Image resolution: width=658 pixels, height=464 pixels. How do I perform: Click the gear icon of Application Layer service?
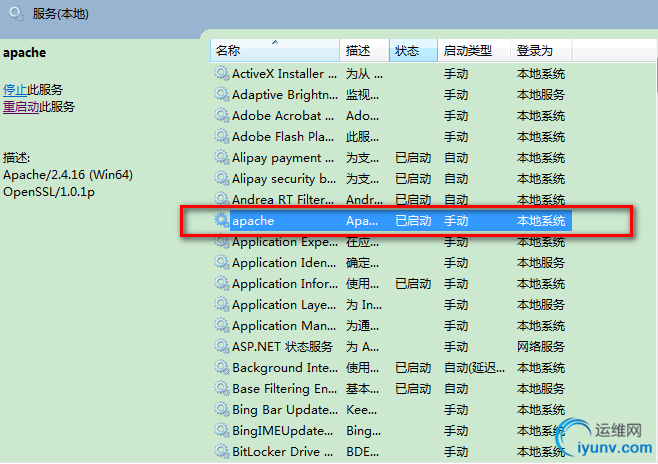click(x=222, y=304)
